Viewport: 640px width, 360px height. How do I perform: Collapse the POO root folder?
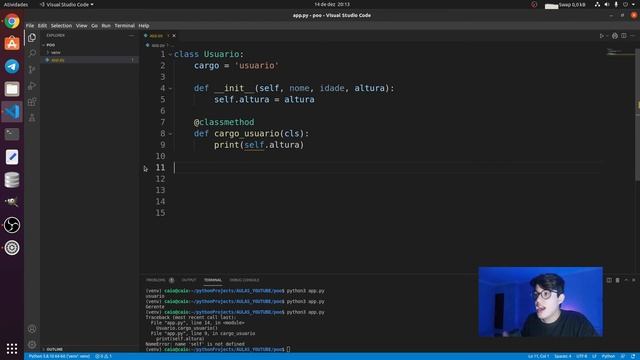click(x=51, y=45)
